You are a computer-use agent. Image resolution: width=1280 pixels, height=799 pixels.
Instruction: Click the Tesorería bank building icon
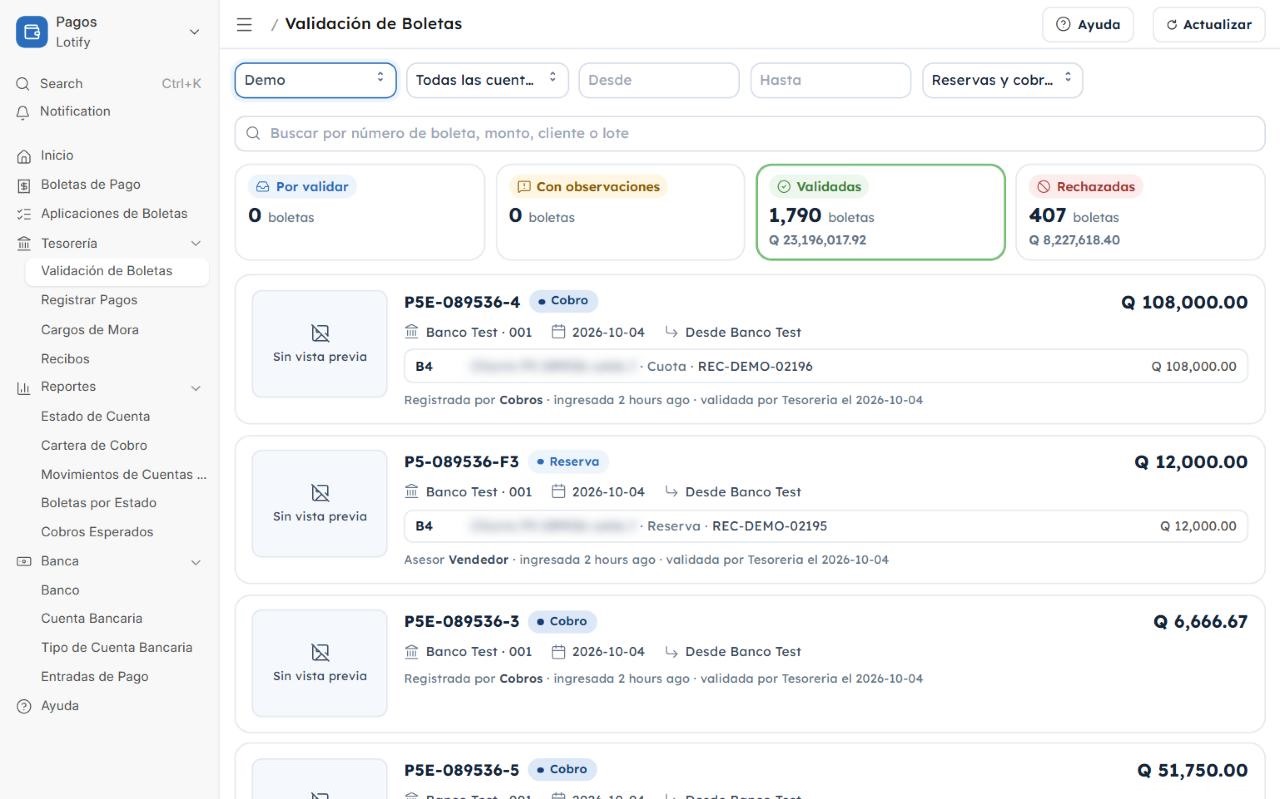coord(24,244)
